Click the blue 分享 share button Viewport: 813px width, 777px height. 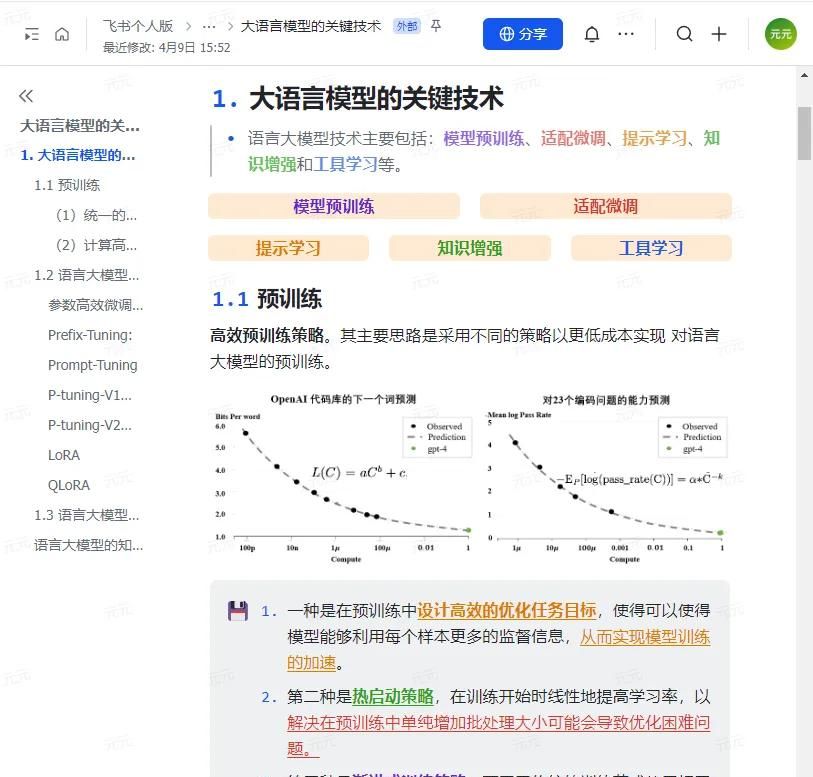coord(522,33)
